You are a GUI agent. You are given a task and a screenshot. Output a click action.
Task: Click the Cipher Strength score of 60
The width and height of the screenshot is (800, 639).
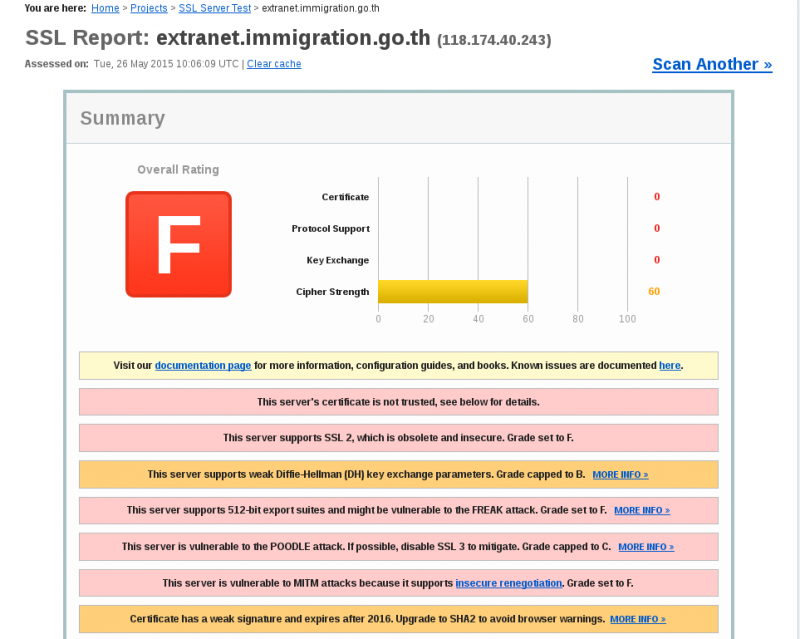[654, 292]
